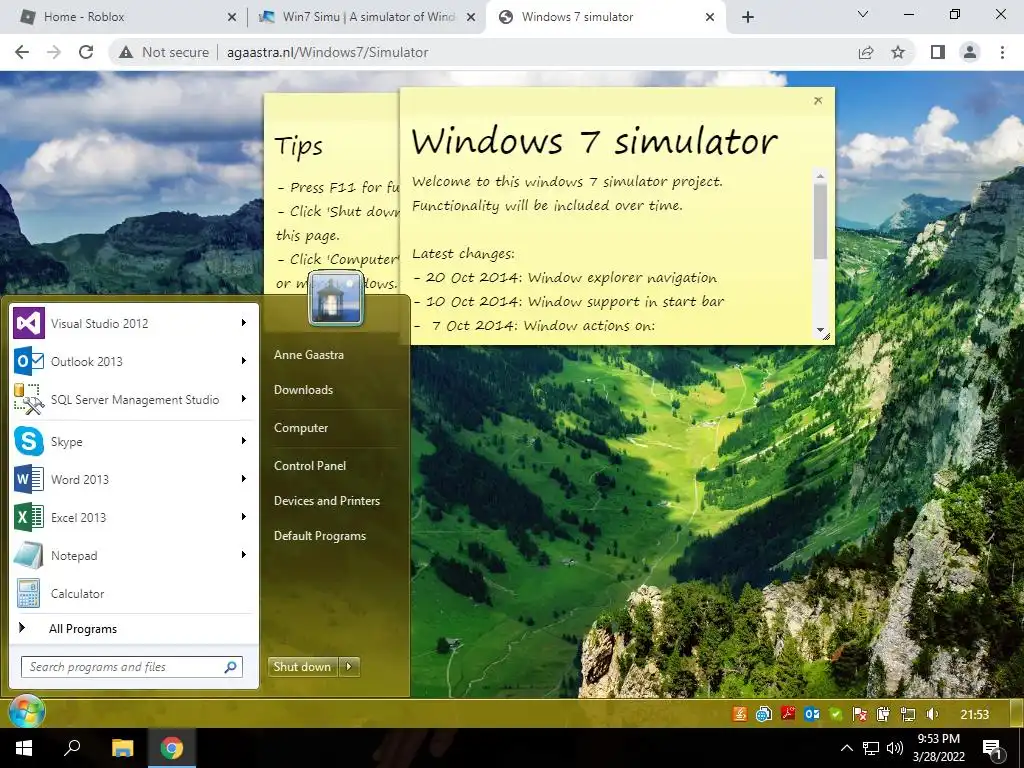Screen dimensions: 1024x768
Task: Focus the Search programs and files box
Action: click(x=131, y=667)
